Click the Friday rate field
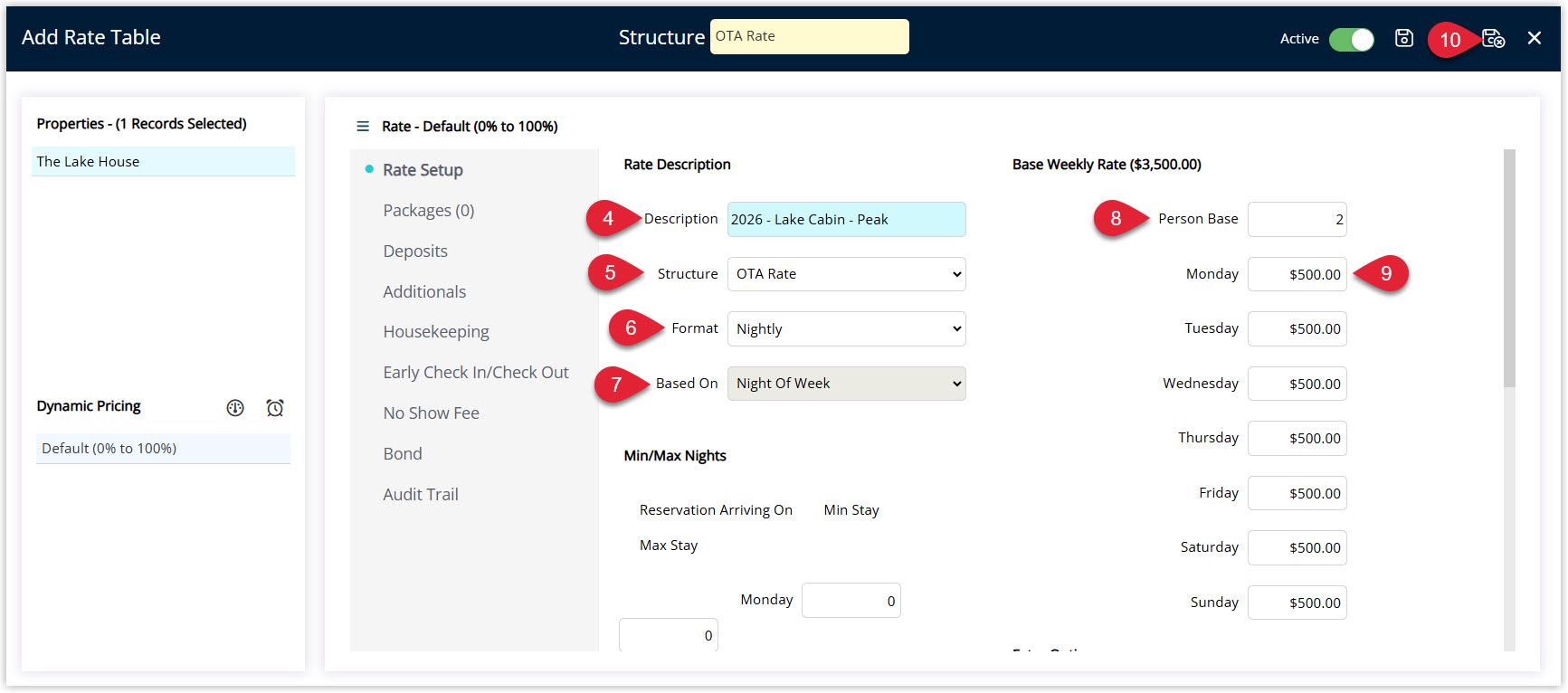 pos(1297,493)
